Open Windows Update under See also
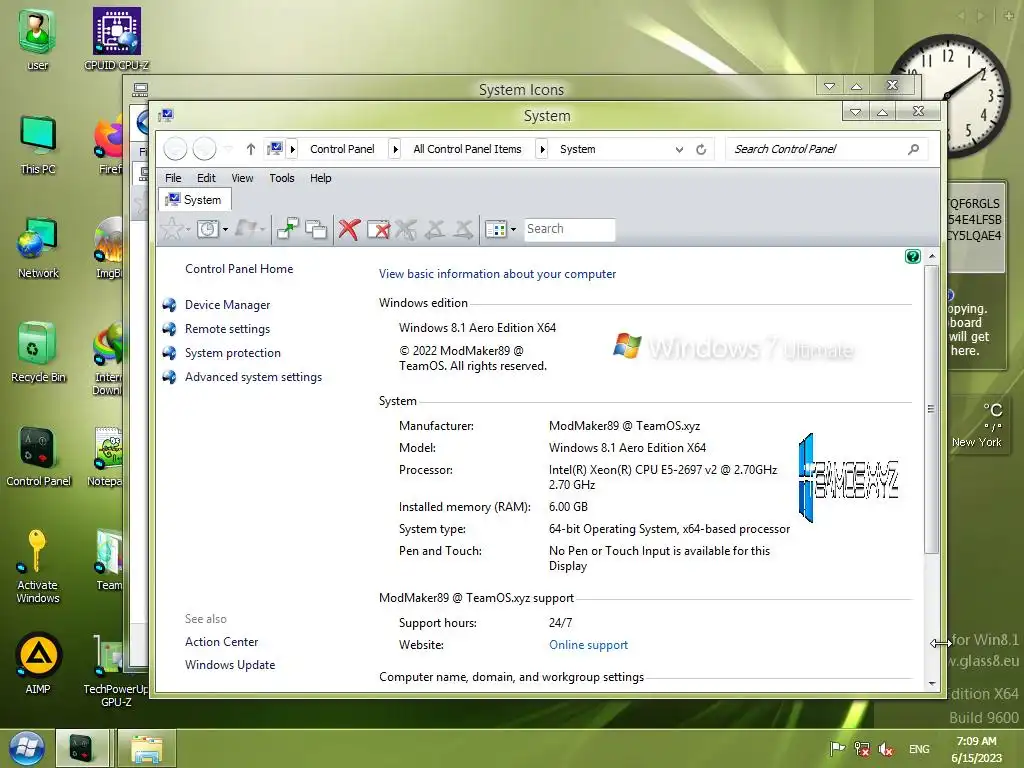 tap(230, 665)
